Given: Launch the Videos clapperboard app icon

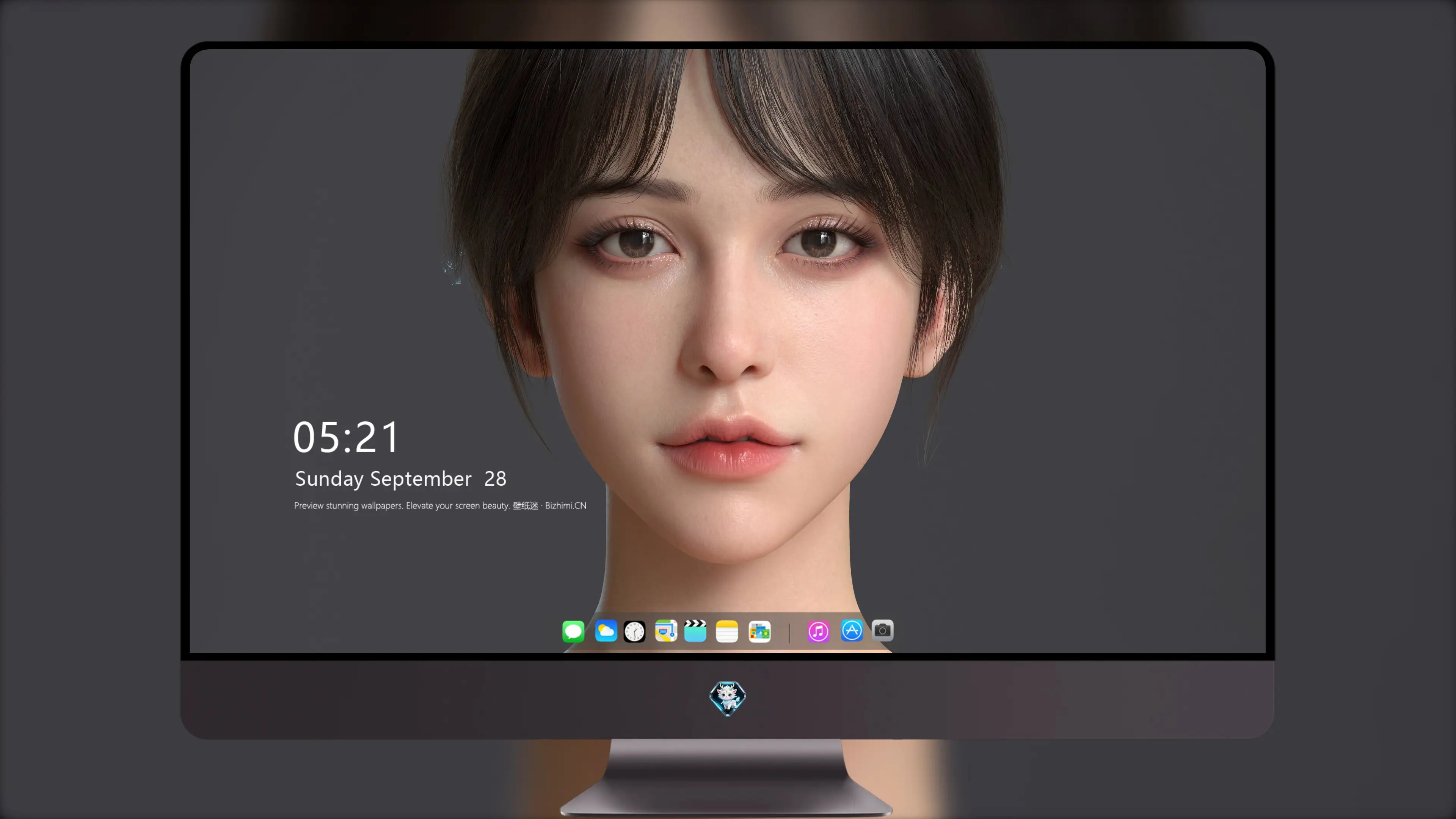Looking at the screenshot, I should (x=695, y=631).
